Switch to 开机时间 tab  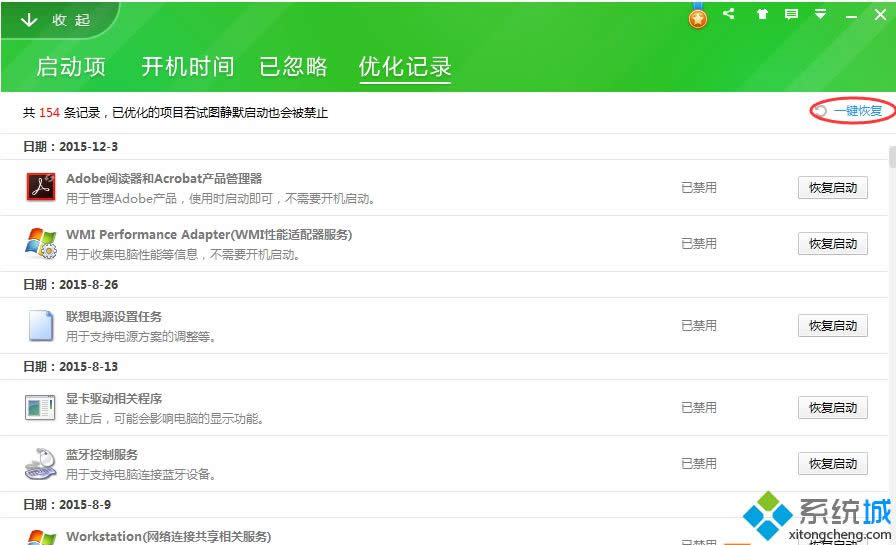tap(187, 67)
